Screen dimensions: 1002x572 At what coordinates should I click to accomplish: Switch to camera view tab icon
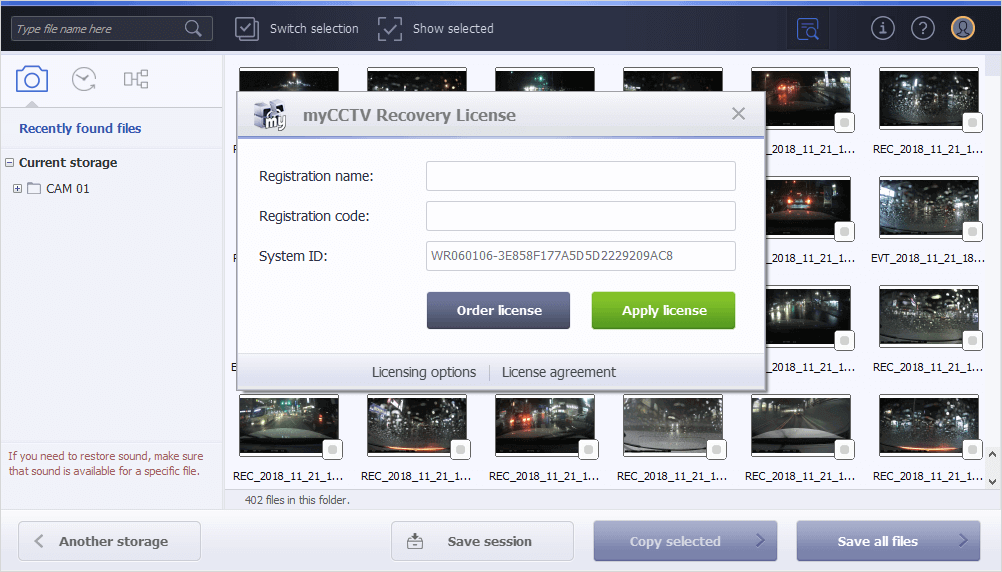point(32,79)
